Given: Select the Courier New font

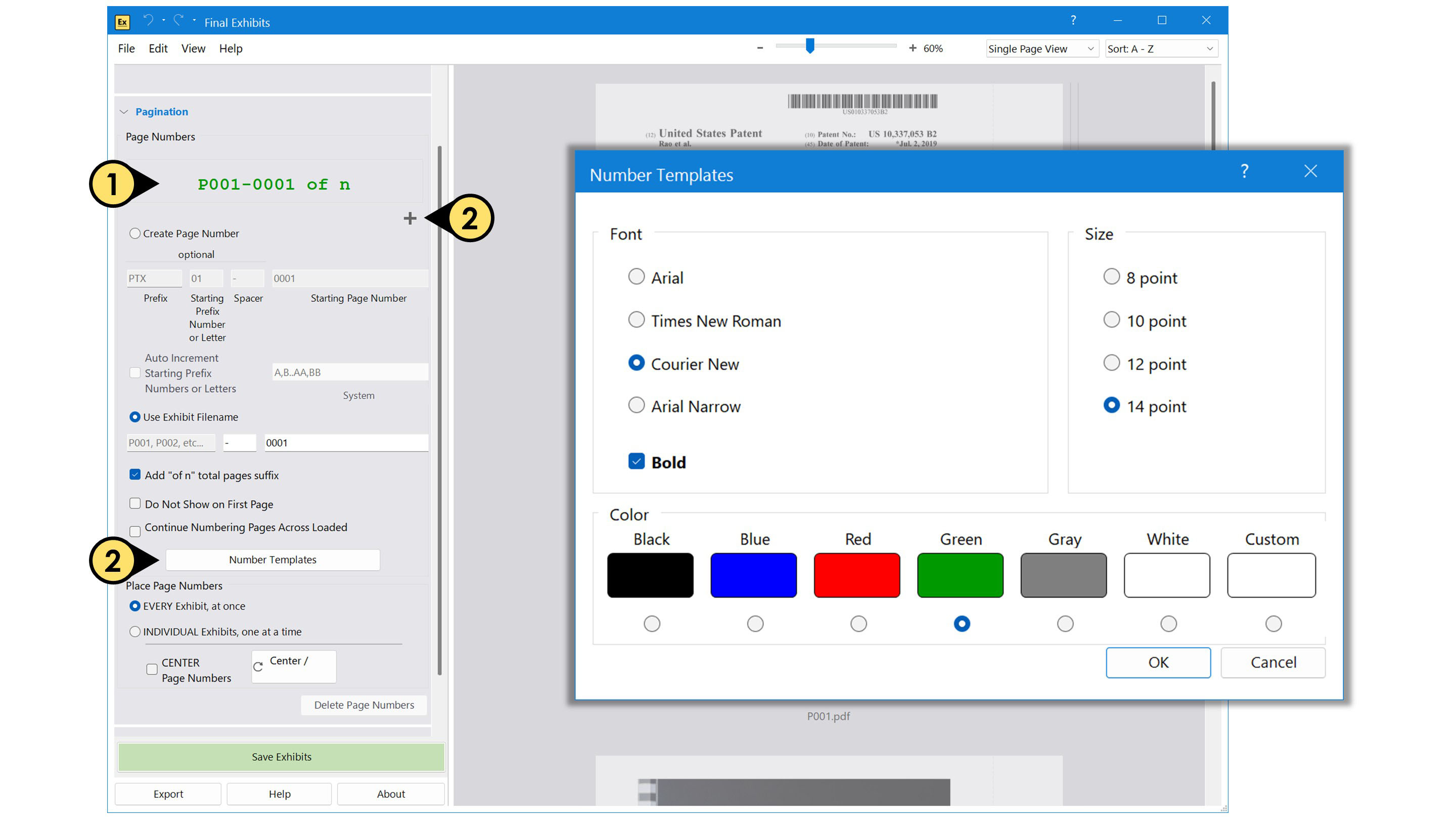Looking at the screenshot, I should [636, 362].
